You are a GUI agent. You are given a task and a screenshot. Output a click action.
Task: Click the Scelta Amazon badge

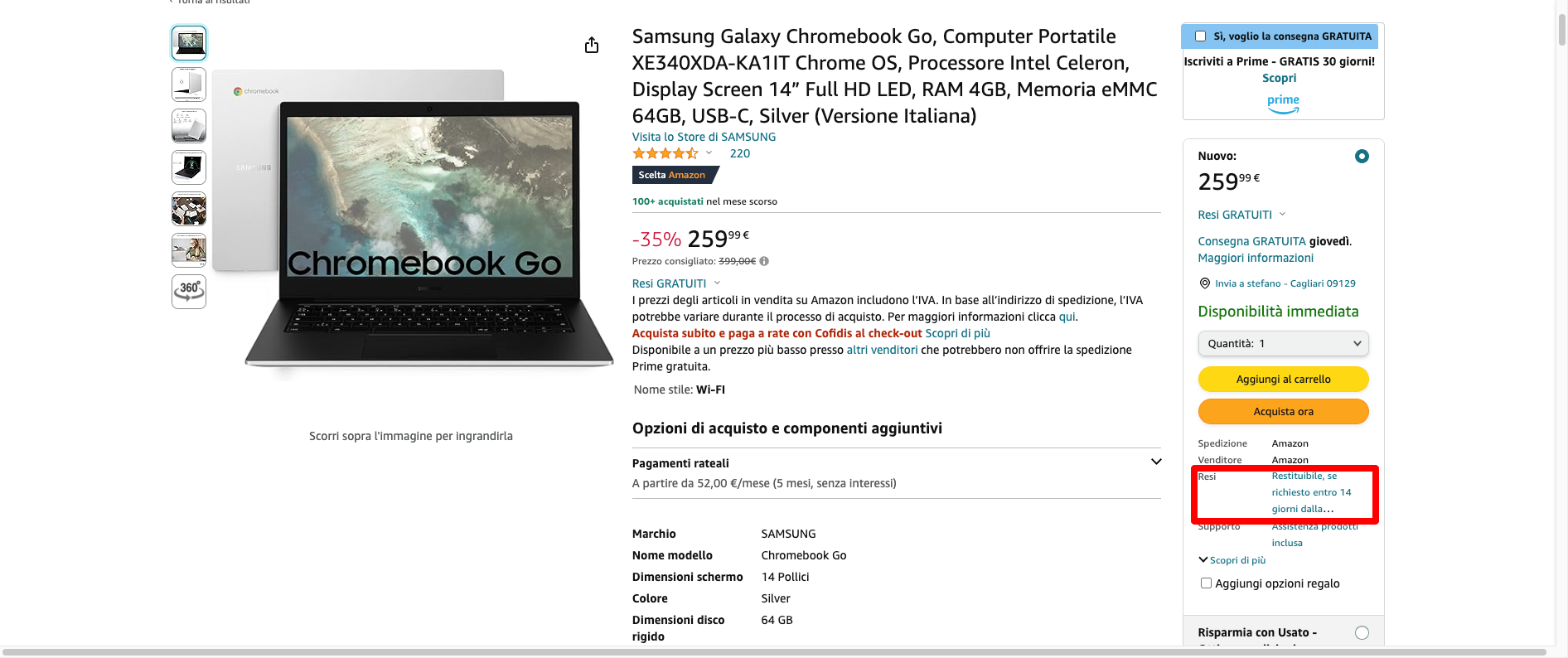[672, 175]
